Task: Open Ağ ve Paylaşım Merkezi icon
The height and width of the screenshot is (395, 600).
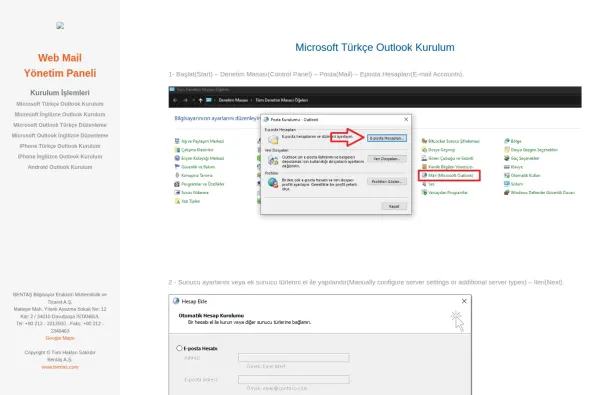Action: 177,141
